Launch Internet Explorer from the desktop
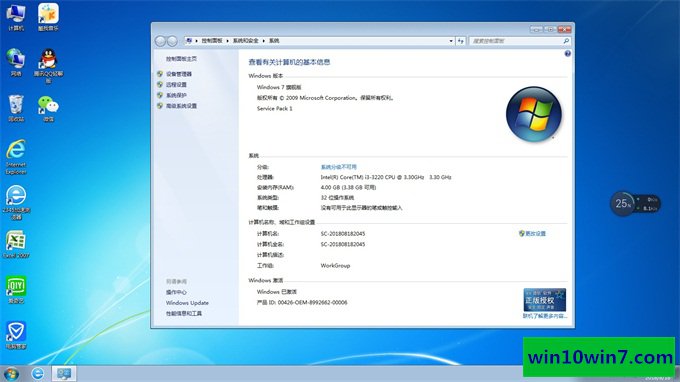This screenshot has height=382, width=680. pyautogui.click(x=16, y=157)
